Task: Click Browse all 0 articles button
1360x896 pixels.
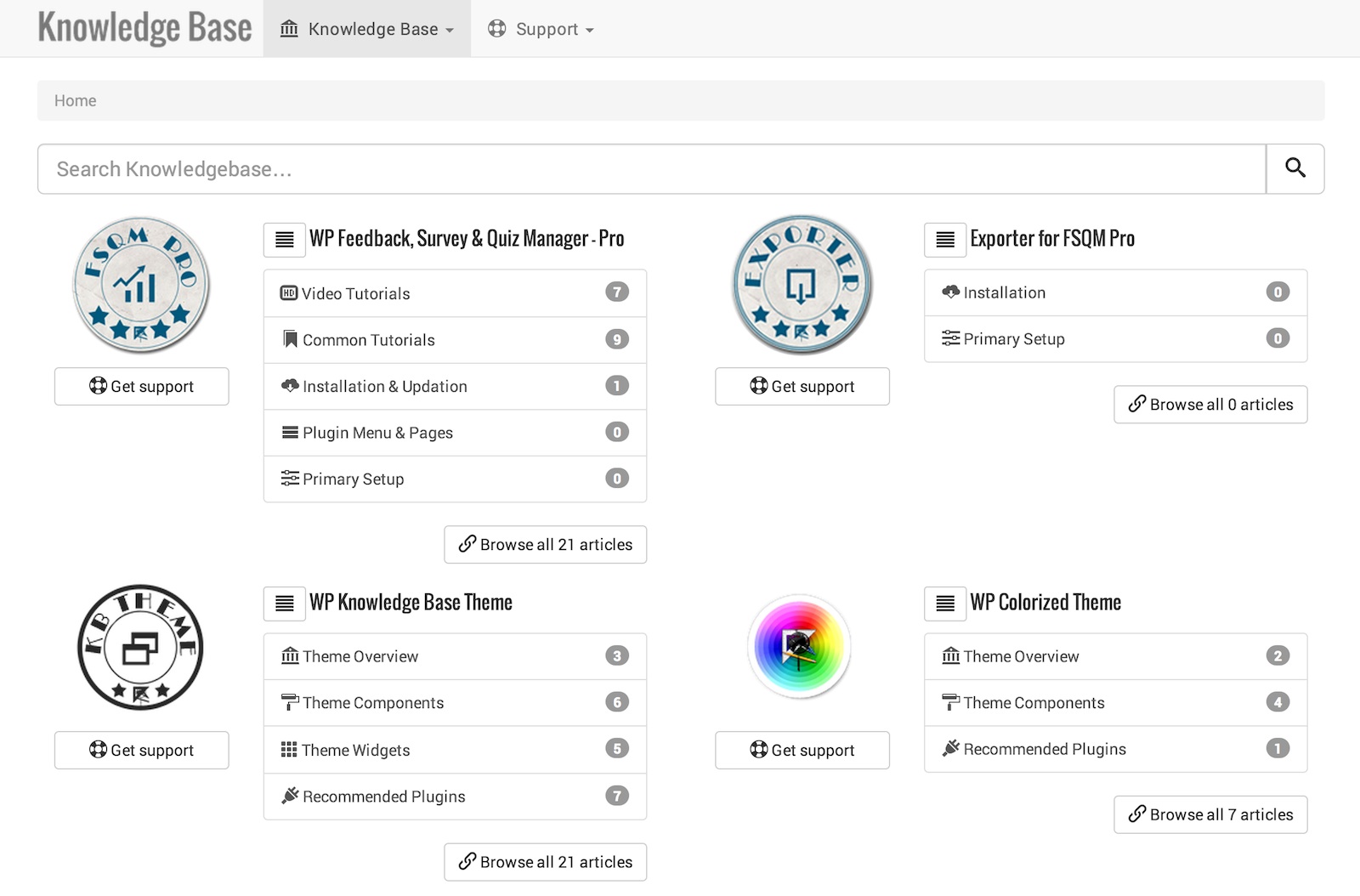Action: (x=1210, y=405)
